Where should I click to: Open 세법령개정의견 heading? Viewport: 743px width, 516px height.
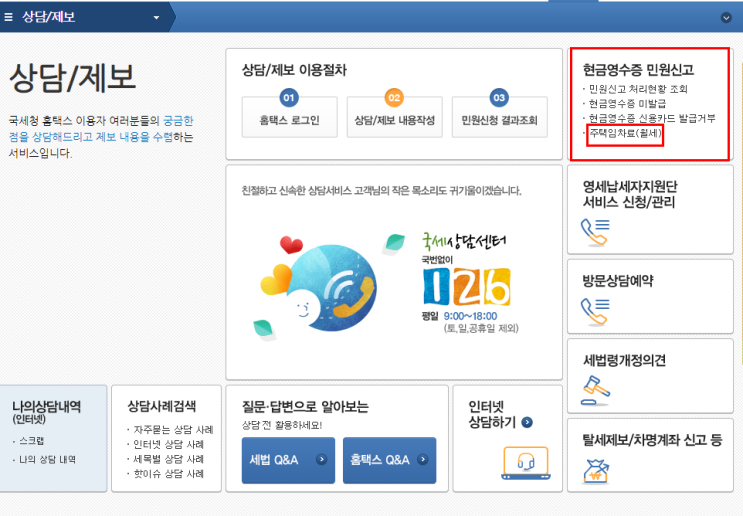pyautogui.click(x=624, y=361)
